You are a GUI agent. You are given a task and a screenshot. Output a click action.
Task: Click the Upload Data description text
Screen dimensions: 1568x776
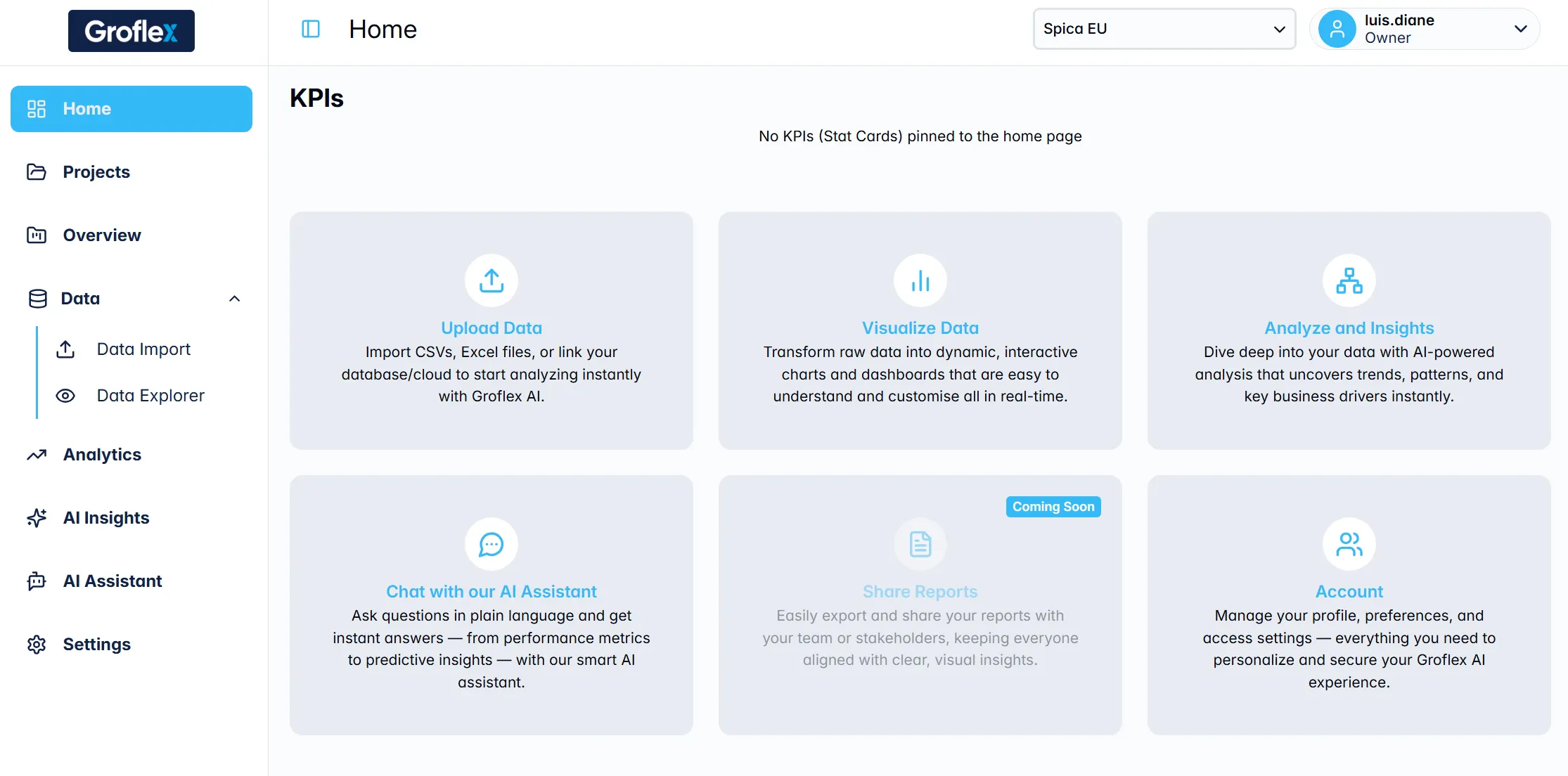tap(491, 374)
